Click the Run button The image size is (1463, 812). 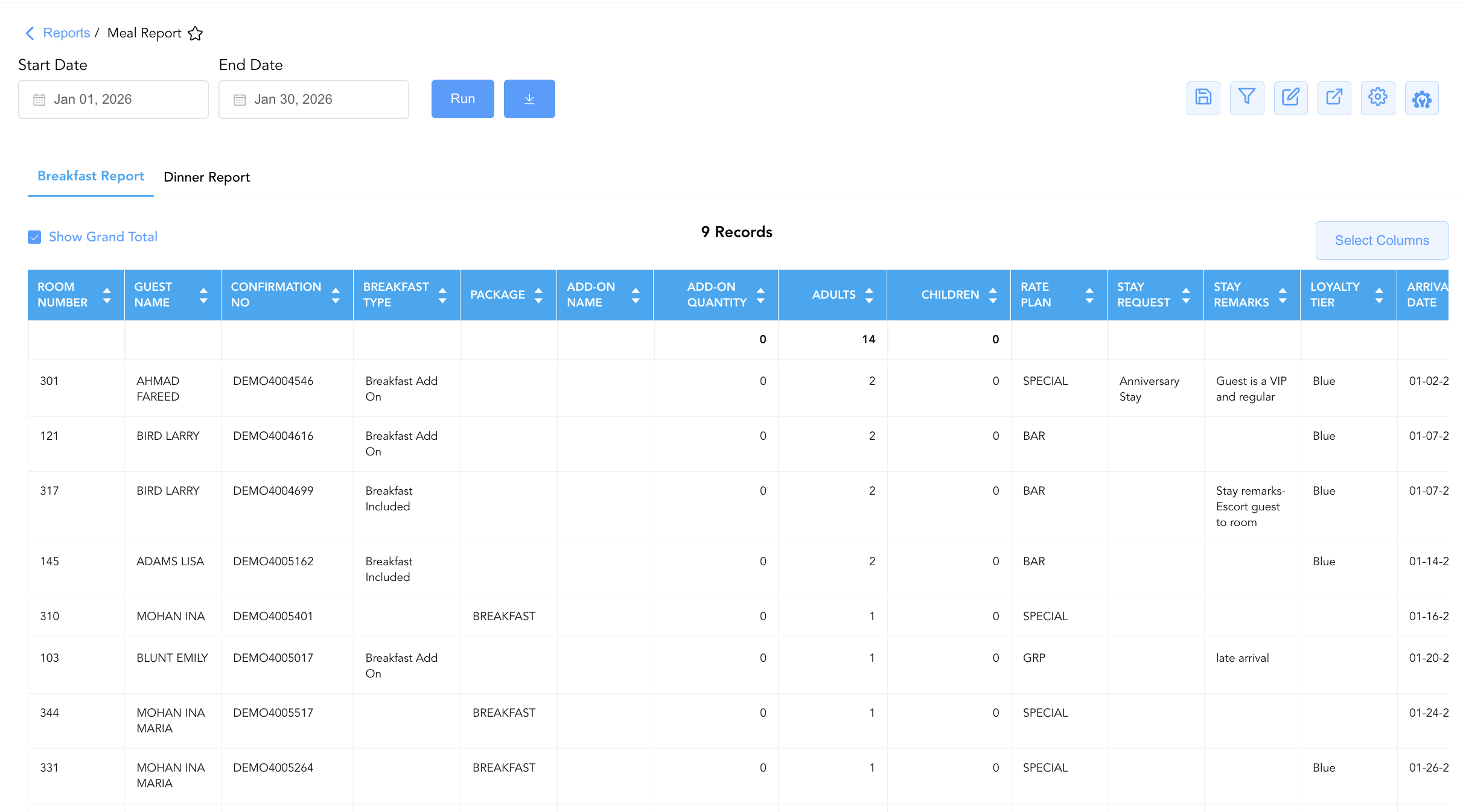coord(463,99)
